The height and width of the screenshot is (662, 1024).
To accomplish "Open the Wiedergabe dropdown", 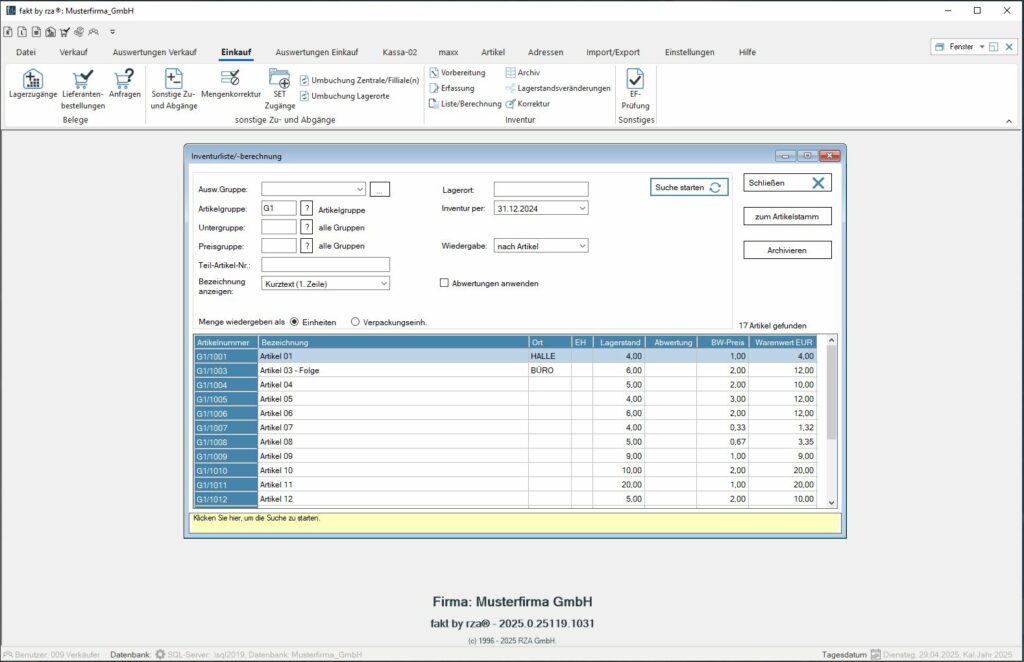I will (x=585, y=244).
